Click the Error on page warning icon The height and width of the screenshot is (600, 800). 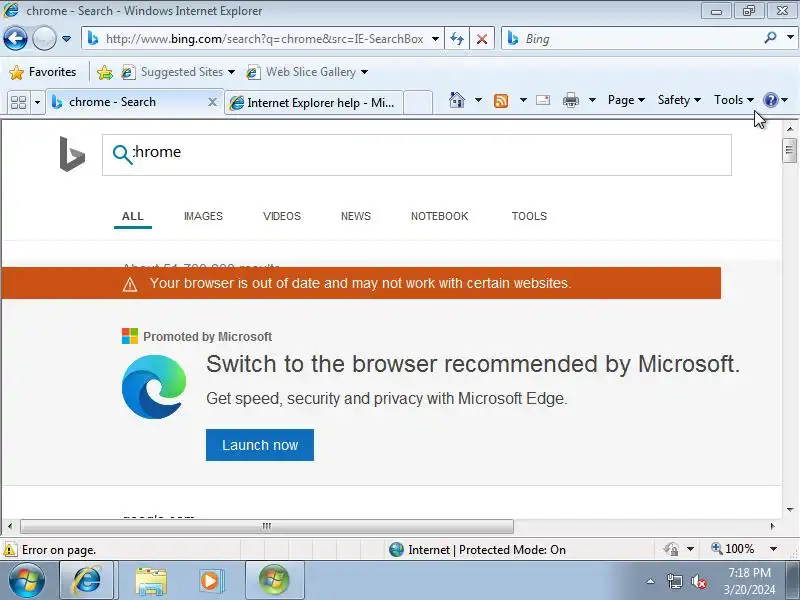click(10, 550)
